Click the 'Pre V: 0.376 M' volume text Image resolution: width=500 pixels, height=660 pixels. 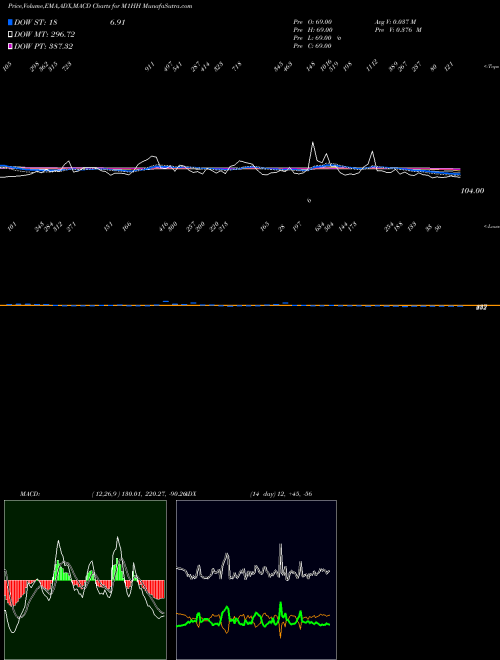click(x=398, y=30)
